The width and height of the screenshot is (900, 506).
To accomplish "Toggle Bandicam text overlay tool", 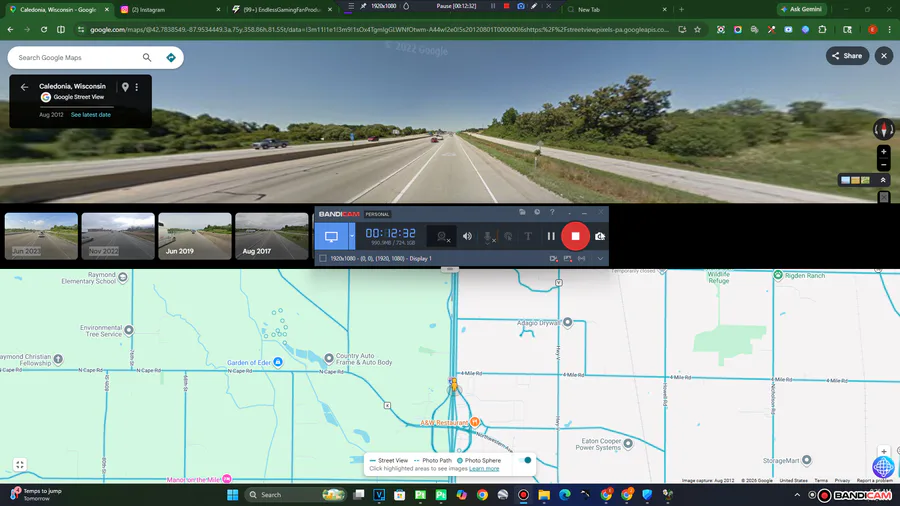I will (528, 236).
